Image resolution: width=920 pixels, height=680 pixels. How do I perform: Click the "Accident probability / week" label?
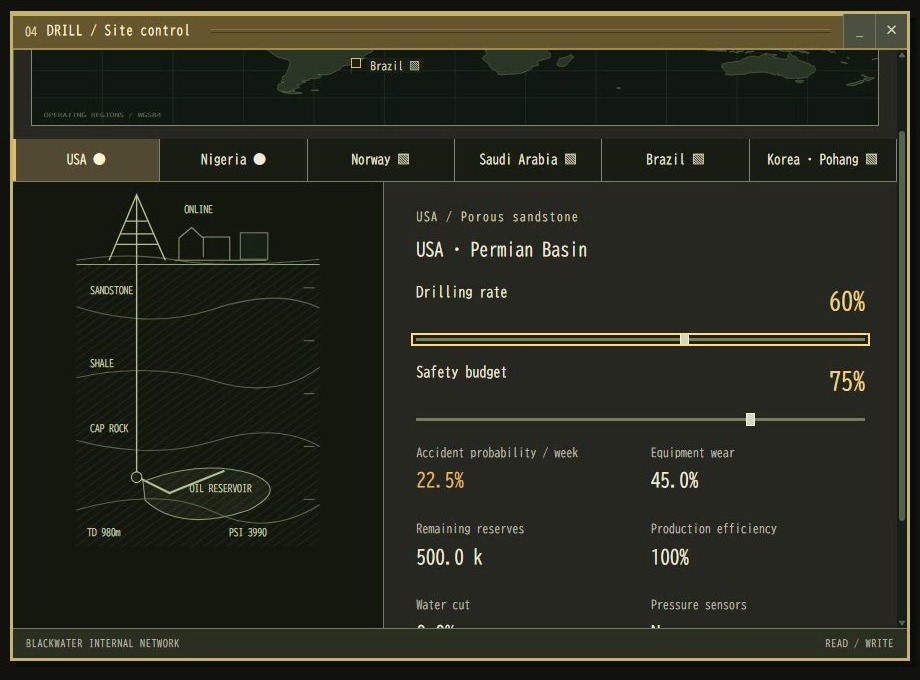pyautogui.click(x=497, y=453)
